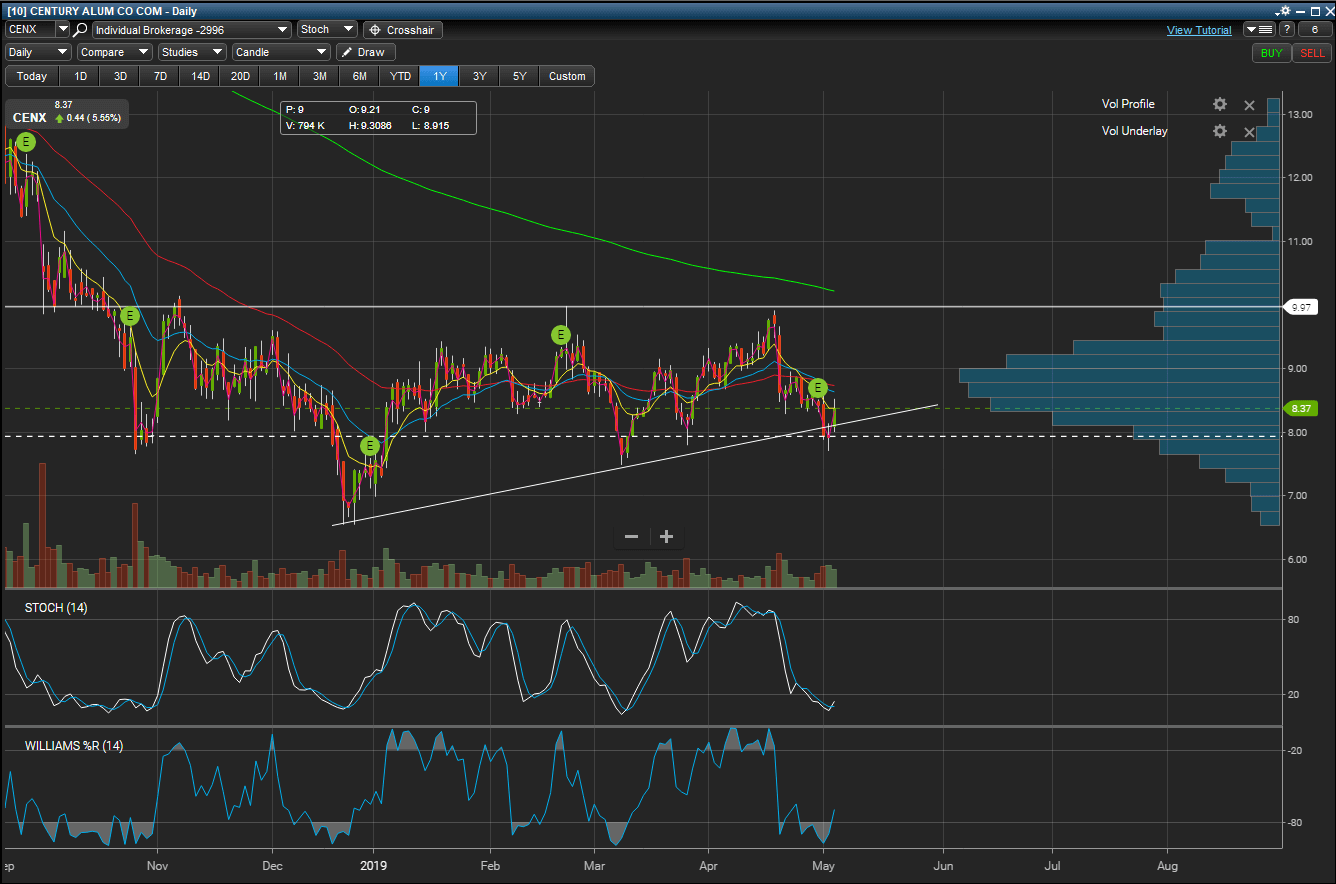The height and width of the screenshot is (884, 1336).
Task: Click the Vol Underlay label
Action: click(1134, 131)
